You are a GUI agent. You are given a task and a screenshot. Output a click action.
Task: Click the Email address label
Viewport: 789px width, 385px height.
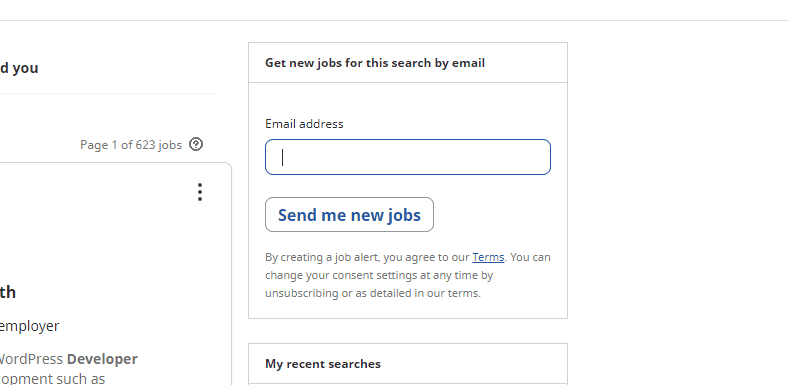(304, 124)
